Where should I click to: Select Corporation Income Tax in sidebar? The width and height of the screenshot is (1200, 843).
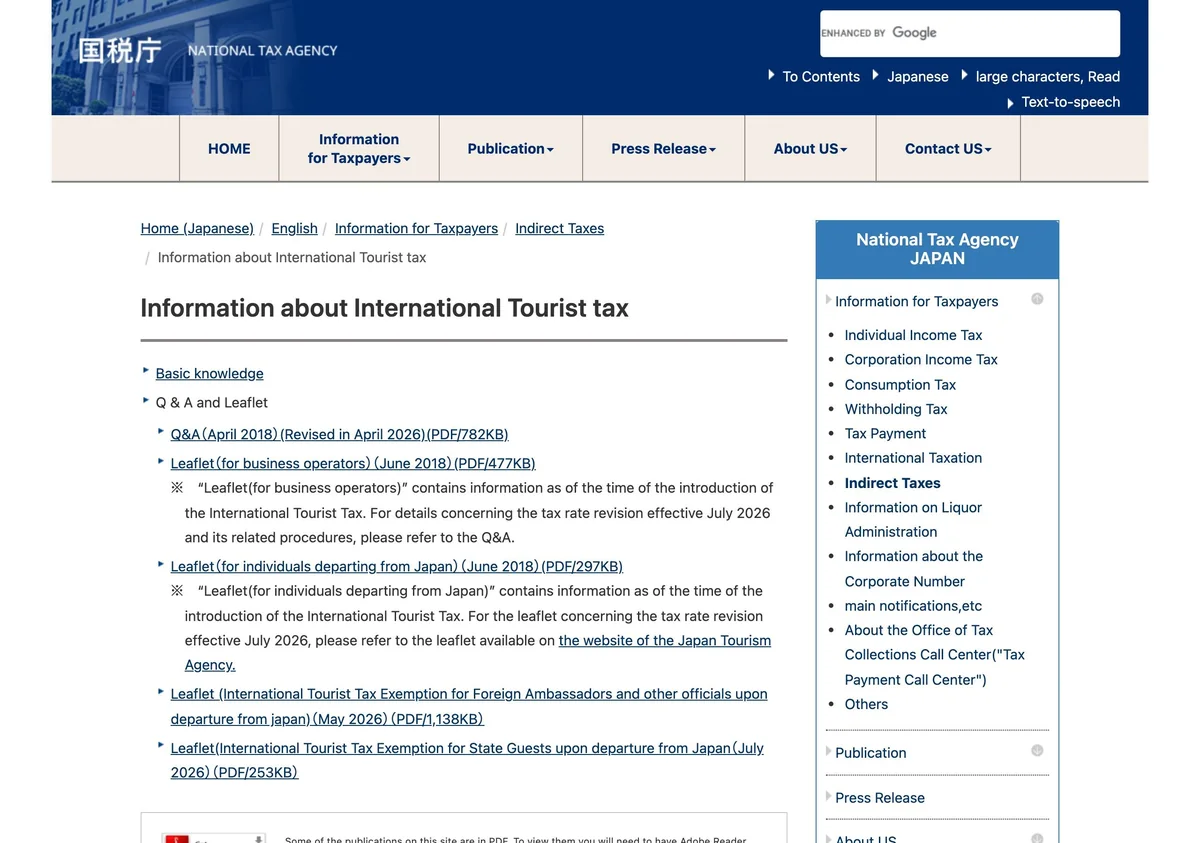pyautogui.click(x=921, y=359)
